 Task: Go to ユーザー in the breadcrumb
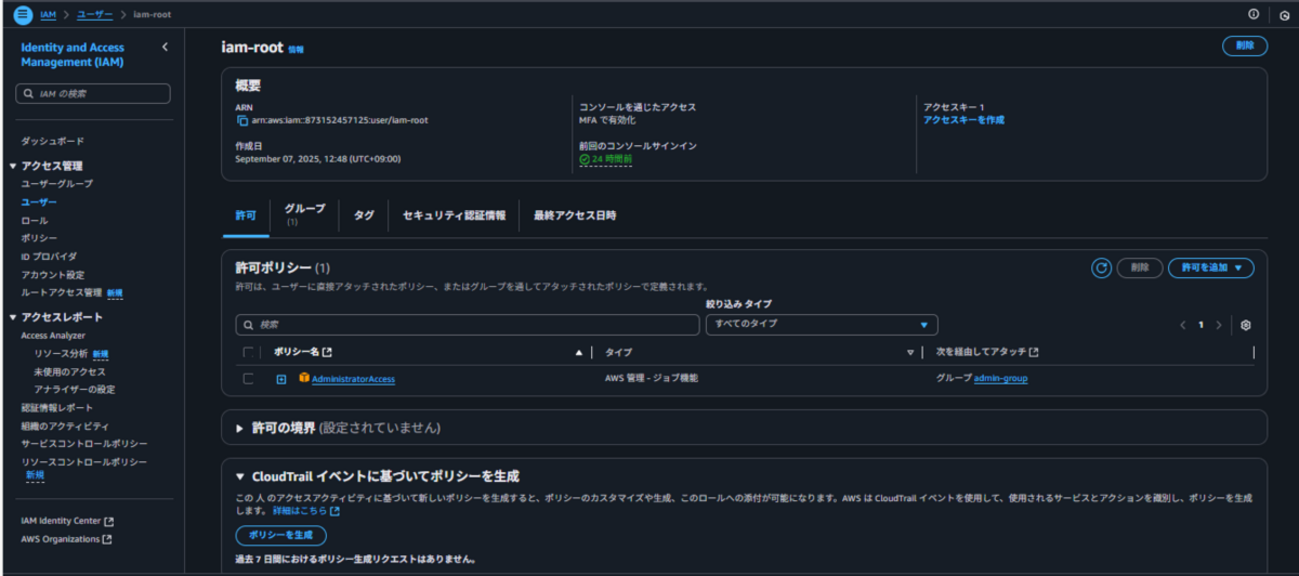96,15
